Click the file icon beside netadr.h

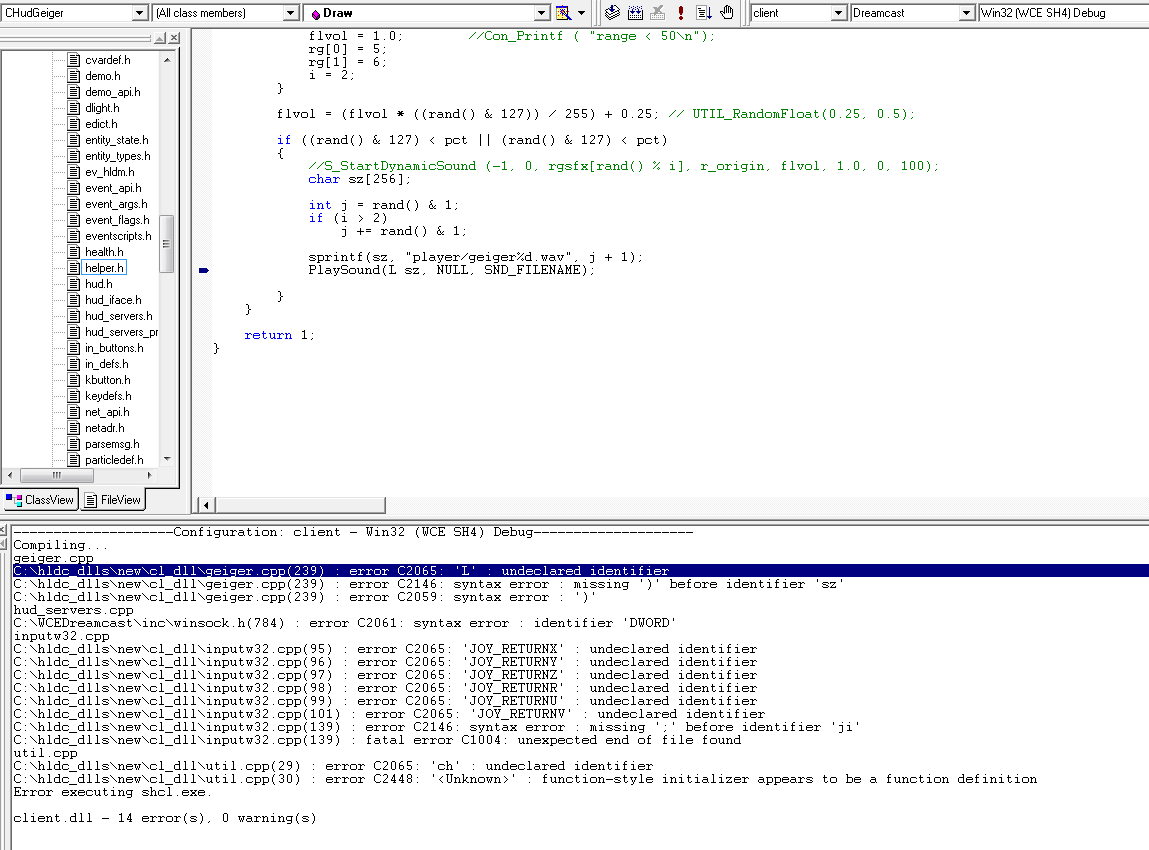click(x=73, y=428)
